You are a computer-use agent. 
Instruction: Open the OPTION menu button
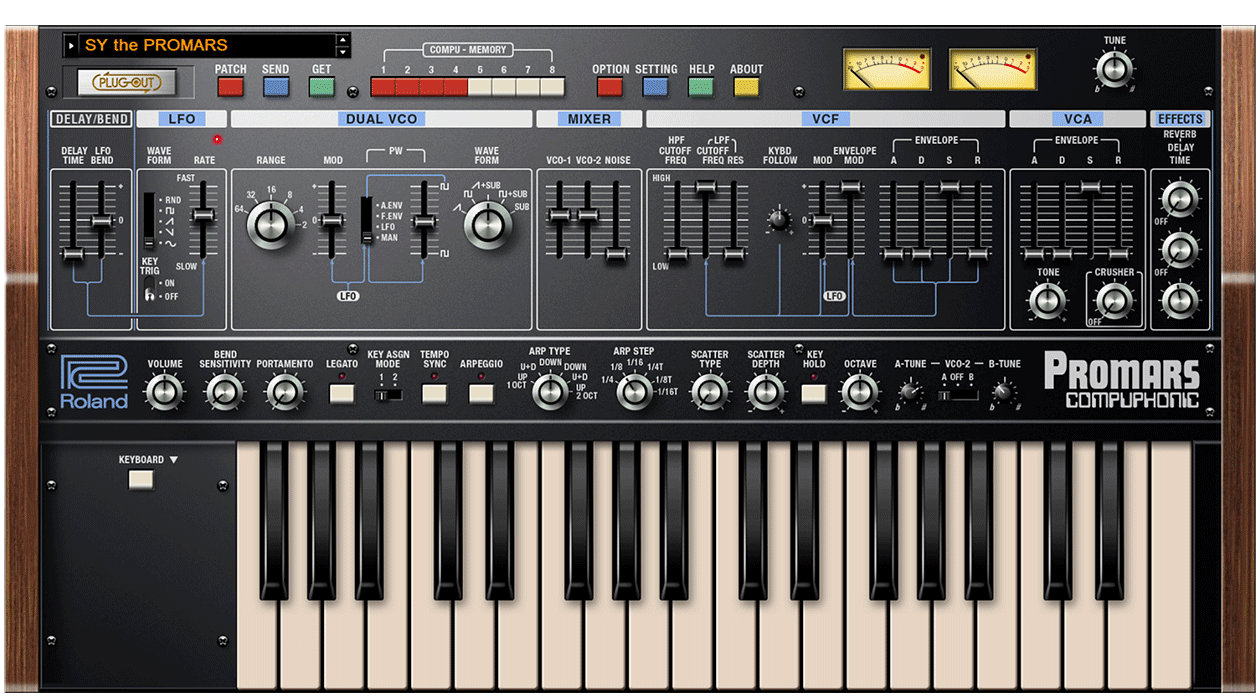click(610, 86)
